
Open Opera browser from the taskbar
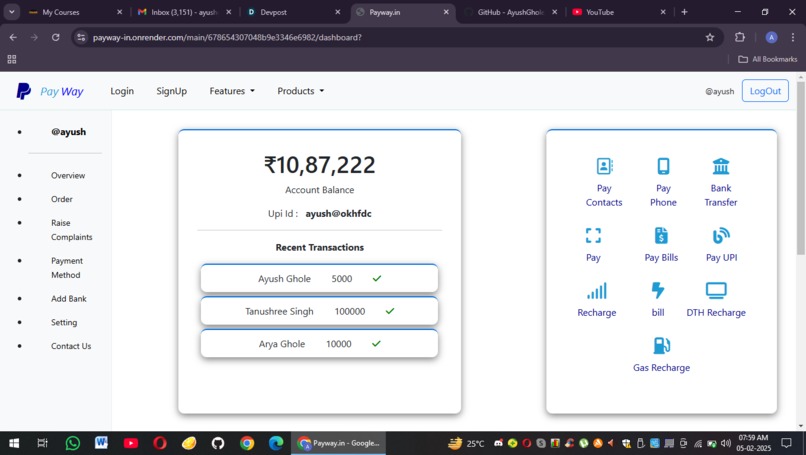[x=160, y=443]
